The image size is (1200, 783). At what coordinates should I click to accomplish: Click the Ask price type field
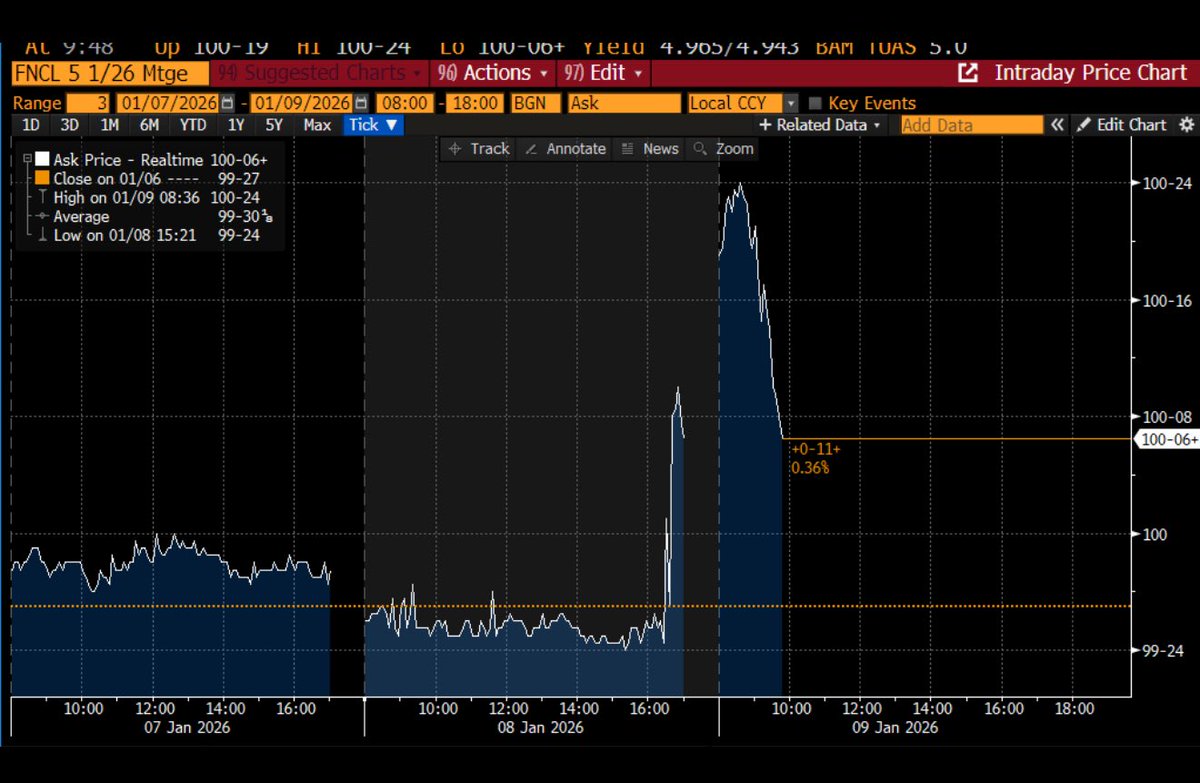(624, 103)
